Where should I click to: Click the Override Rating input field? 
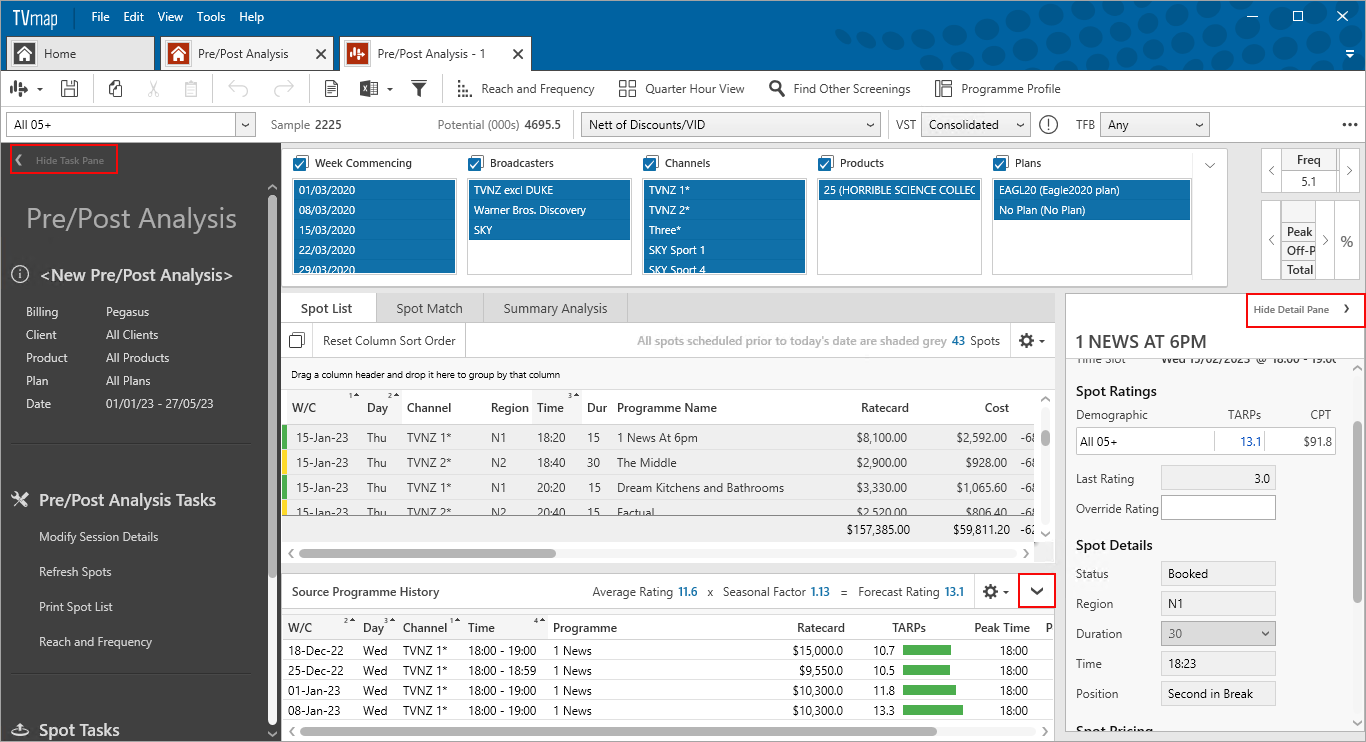coord(1218,508)
